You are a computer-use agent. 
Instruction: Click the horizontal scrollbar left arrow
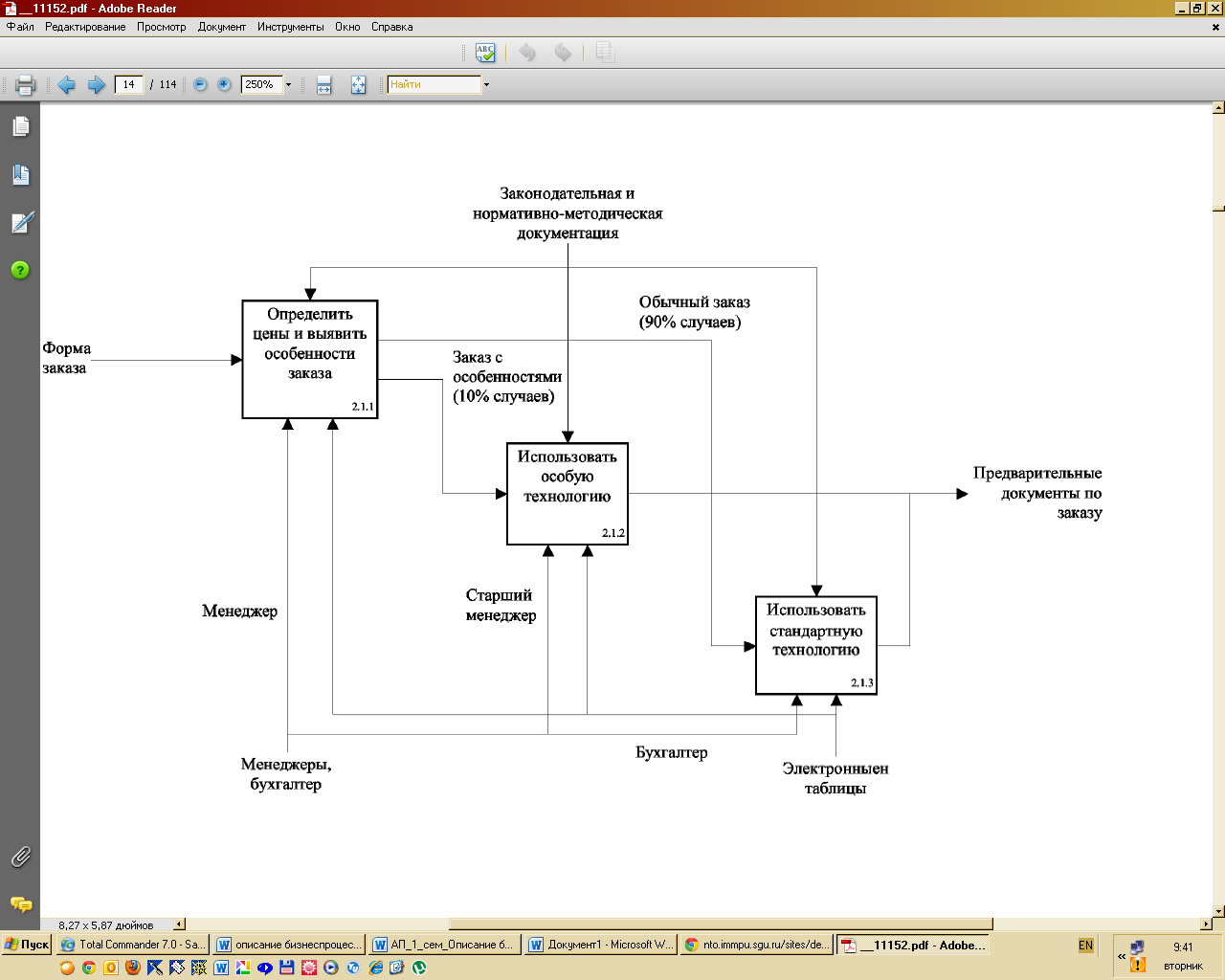click(179, 924)
